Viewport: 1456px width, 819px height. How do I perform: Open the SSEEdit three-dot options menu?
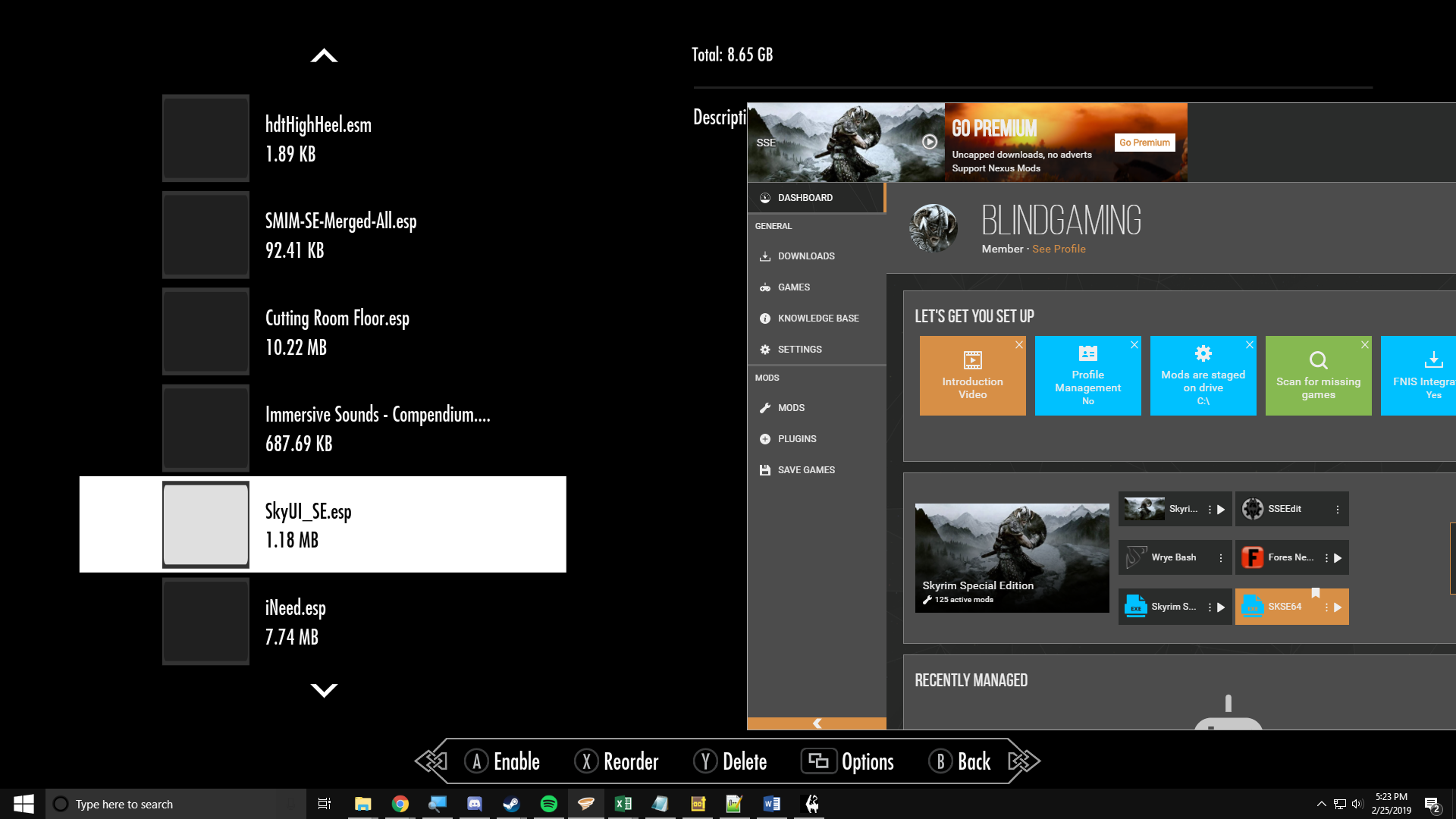click(x=1338, y=510)
